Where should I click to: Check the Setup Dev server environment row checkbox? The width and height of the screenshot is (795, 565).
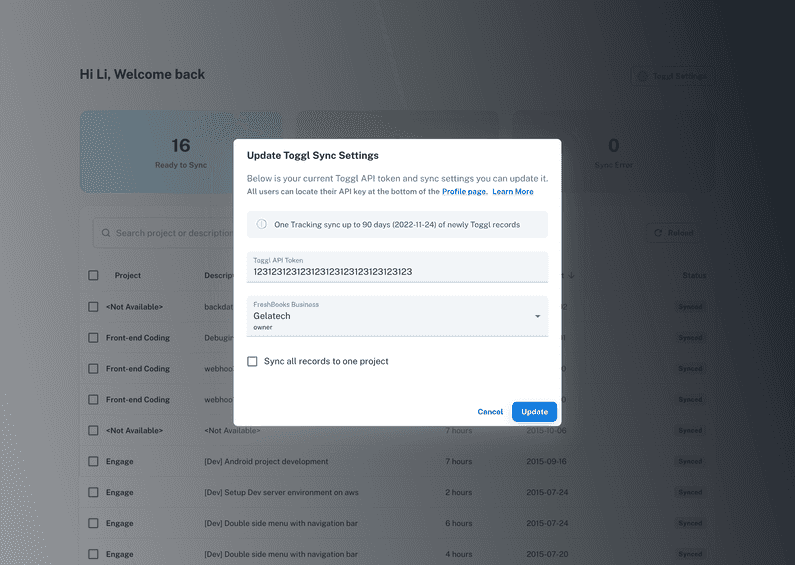[x=93, y=492]
